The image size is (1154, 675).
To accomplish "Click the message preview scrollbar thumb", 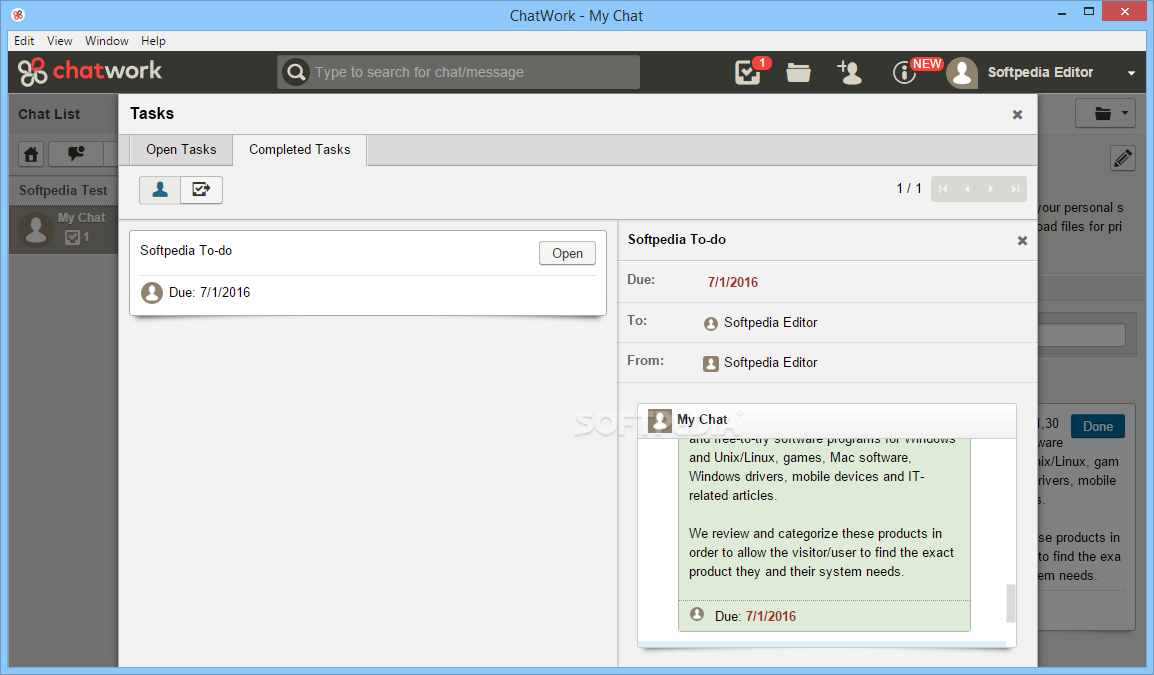I will (1010, 604).
